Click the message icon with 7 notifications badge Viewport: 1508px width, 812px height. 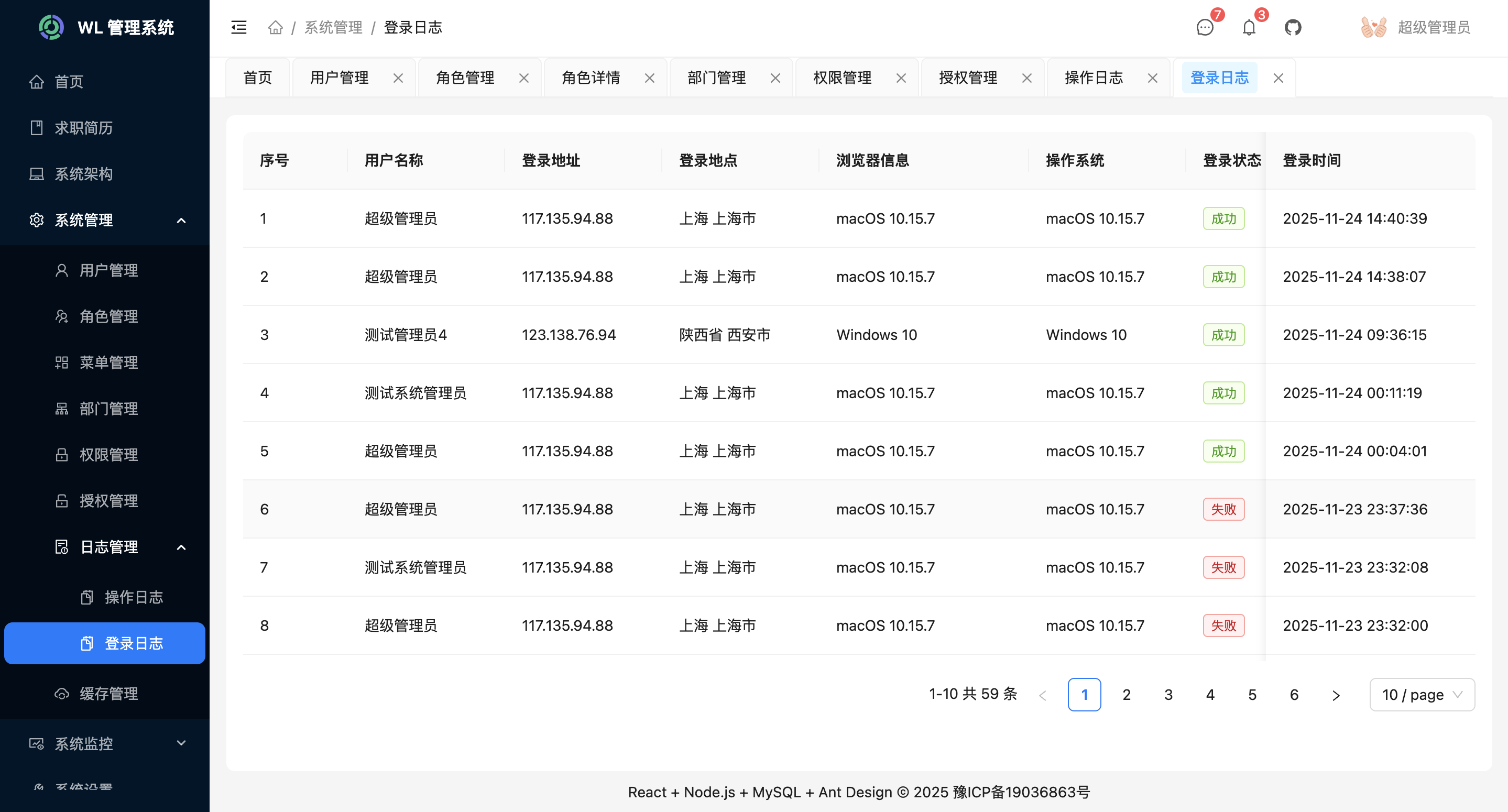(1204, 28)
